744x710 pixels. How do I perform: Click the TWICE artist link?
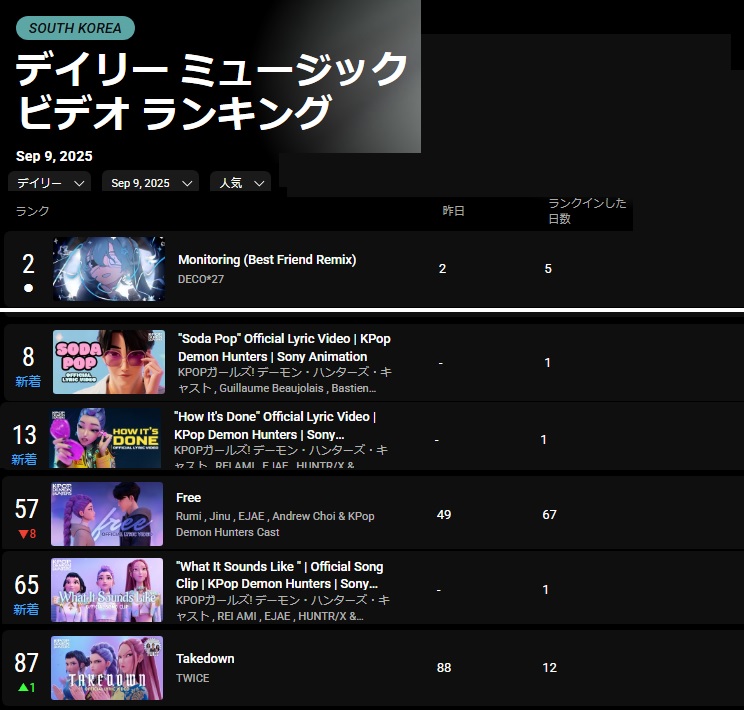(193, 678)
